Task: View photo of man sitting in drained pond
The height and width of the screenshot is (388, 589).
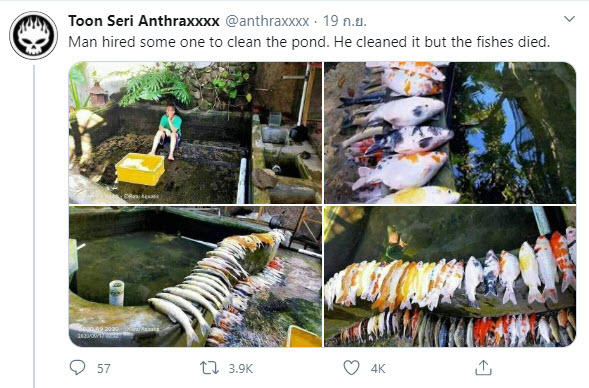Action: pos(195,133)
